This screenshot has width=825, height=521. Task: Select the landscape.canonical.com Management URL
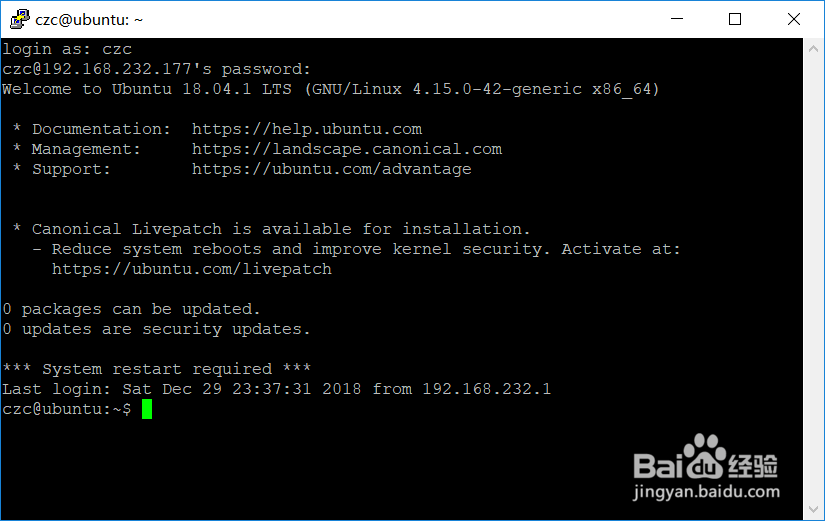tap(346, 149)
